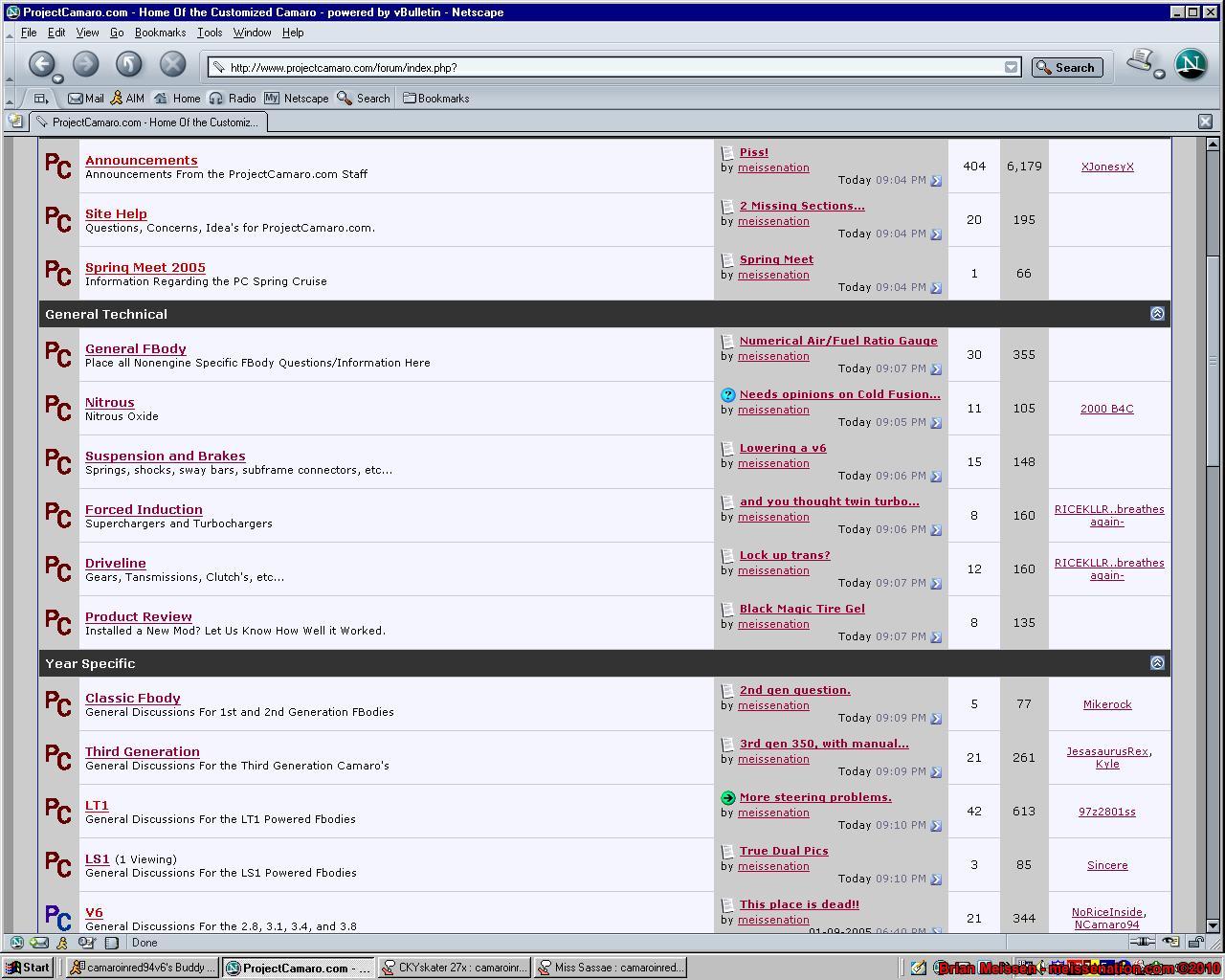This screenshot has width=1225, height=980.
Task: Open the Forced Induction forum link
Action: (144, 510)
